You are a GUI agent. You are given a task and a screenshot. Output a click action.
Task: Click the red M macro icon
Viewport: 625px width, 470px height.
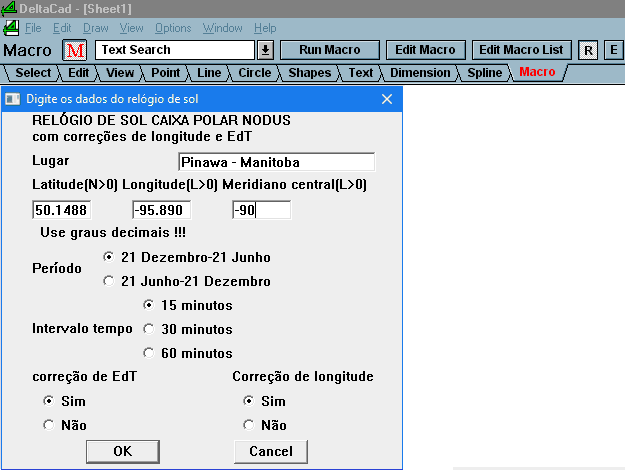coord(75,50)
